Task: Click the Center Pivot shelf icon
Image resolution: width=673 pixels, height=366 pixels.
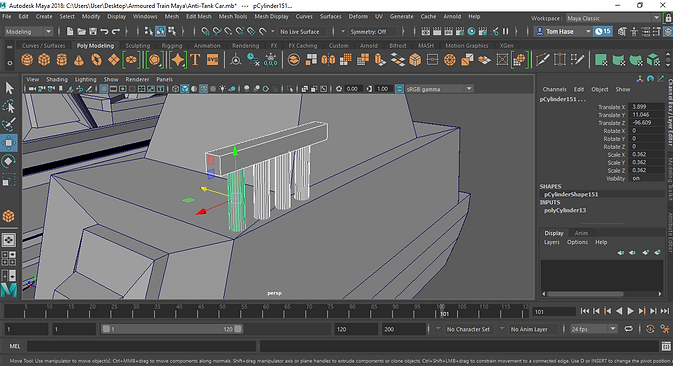Action: [236, 60]
